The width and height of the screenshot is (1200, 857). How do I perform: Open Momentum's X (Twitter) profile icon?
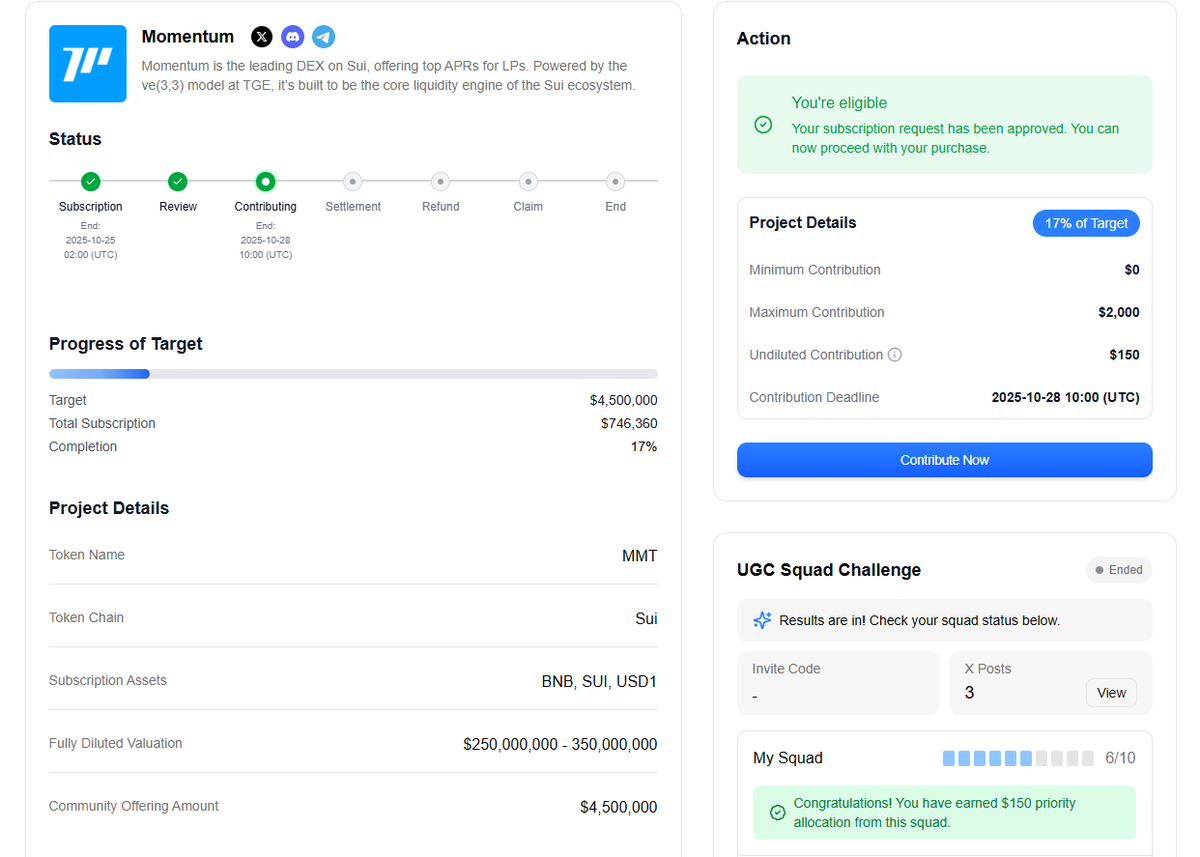pyautogui.click(x=262, y=37)
